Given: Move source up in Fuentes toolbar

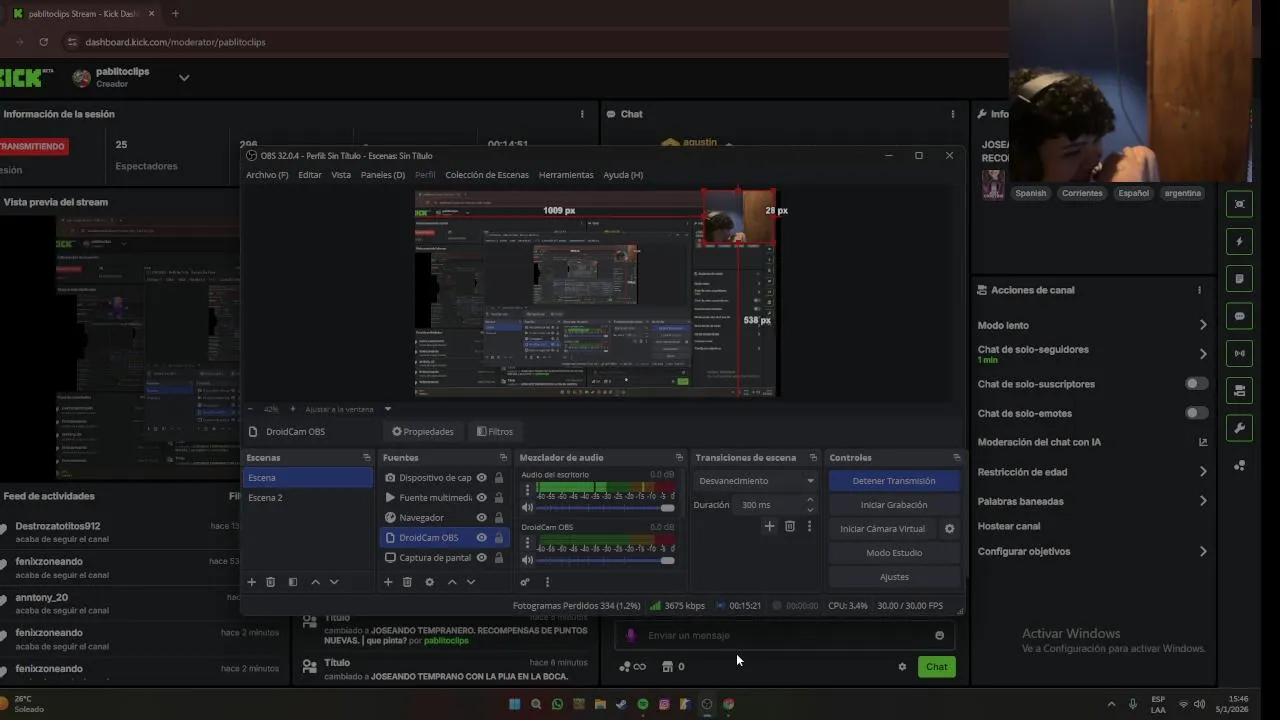Looking at the screenshot, I should [x=452, y=582].
